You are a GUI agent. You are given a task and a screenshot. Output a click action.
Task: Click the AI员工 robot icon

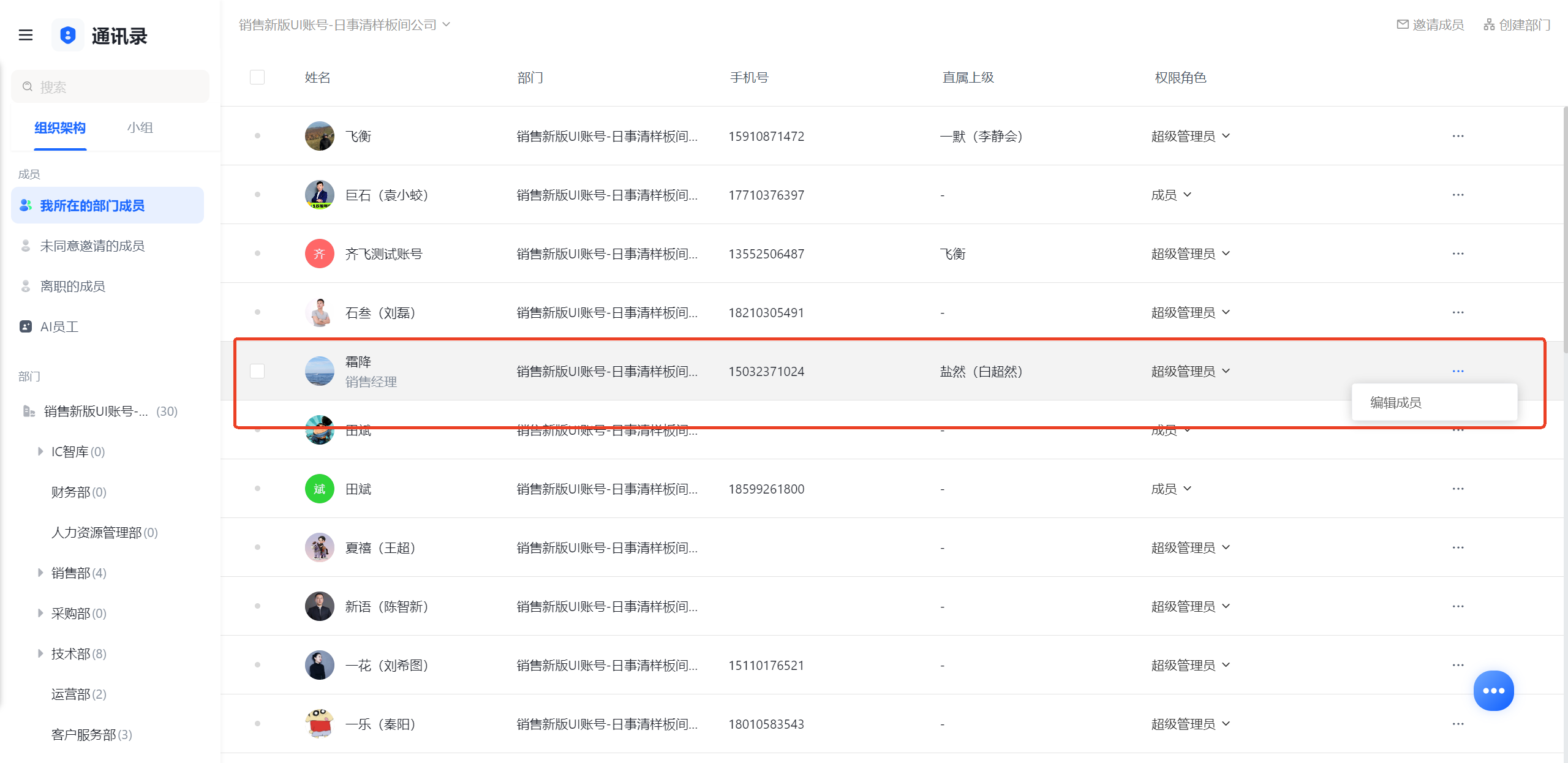[x=26, y=326]
